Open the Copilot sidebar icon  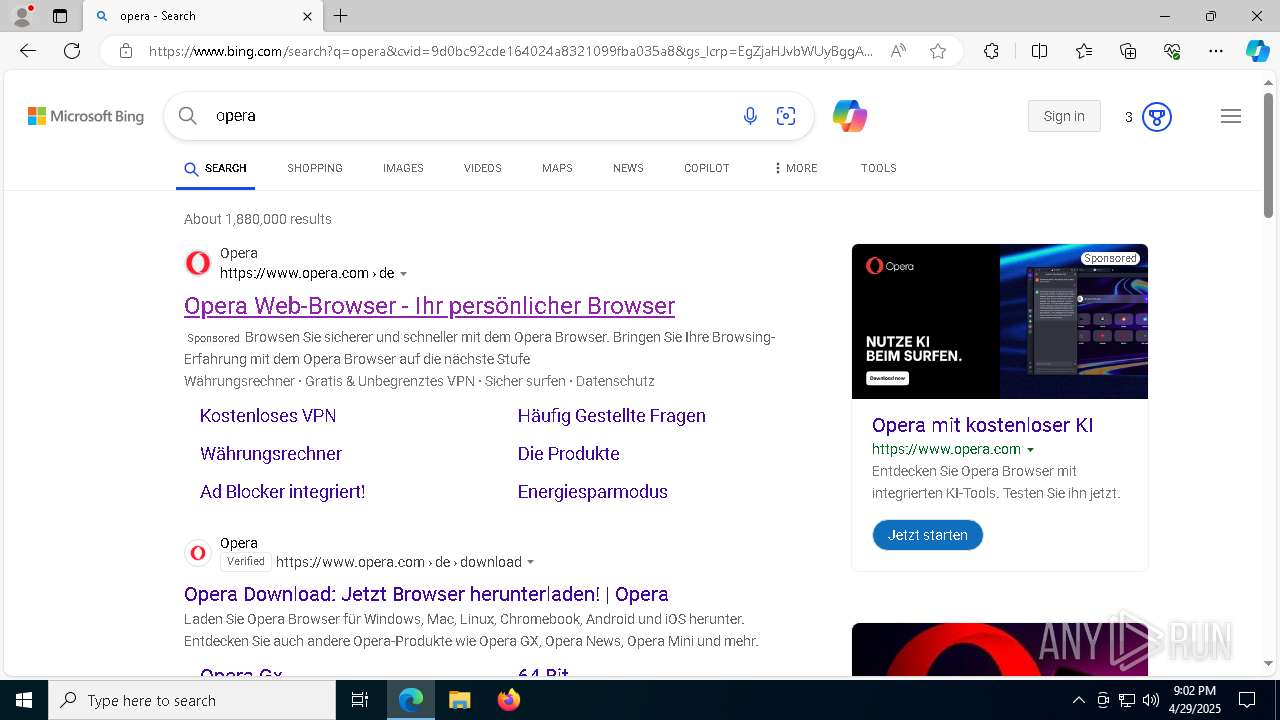tap(1257, 51)
